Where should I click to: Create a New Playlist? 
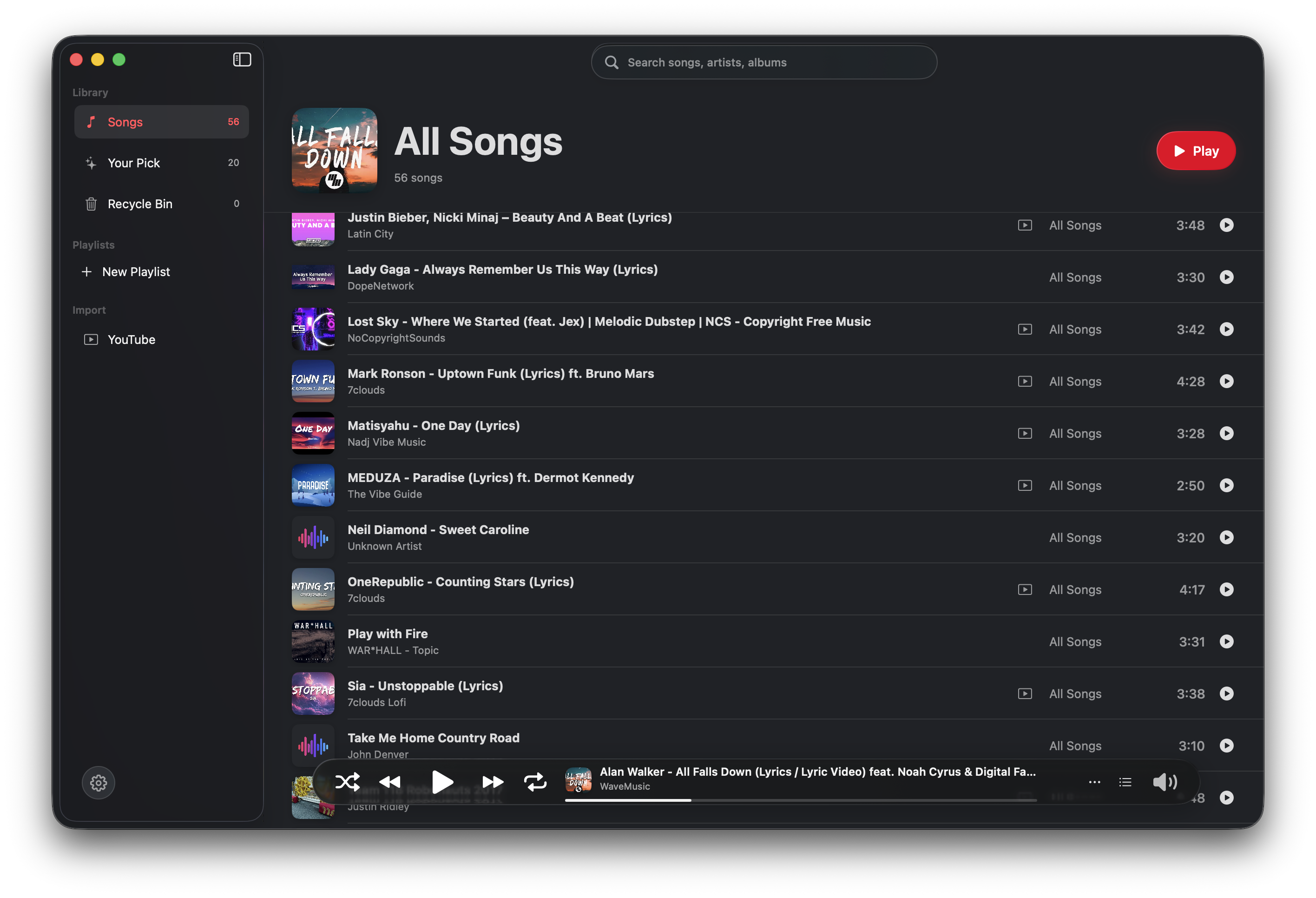(x=126, y=272)
